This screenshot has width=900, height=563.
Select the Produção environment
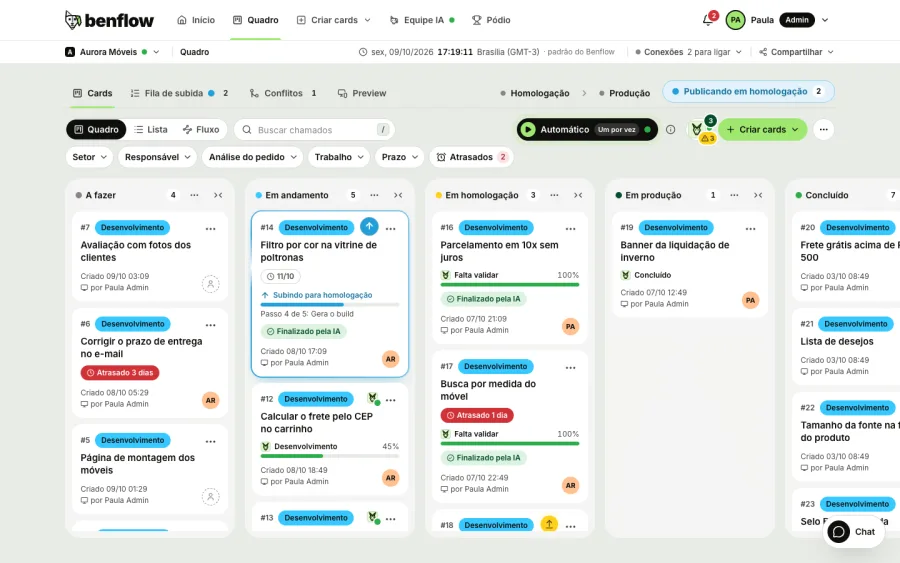(624, 93)
